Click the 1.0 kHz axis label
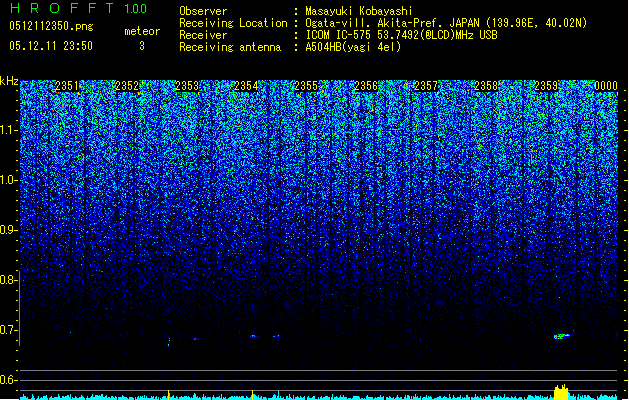Screen dimensions: 629x400 click(9, 181)
